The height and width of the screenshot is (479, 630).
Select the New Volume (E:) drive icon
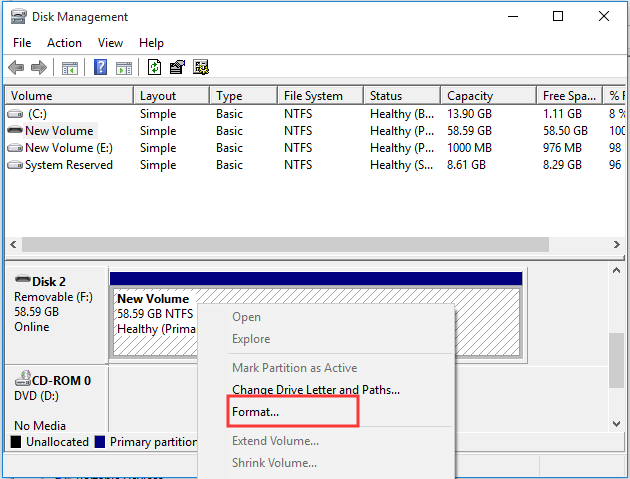(15, 148)
